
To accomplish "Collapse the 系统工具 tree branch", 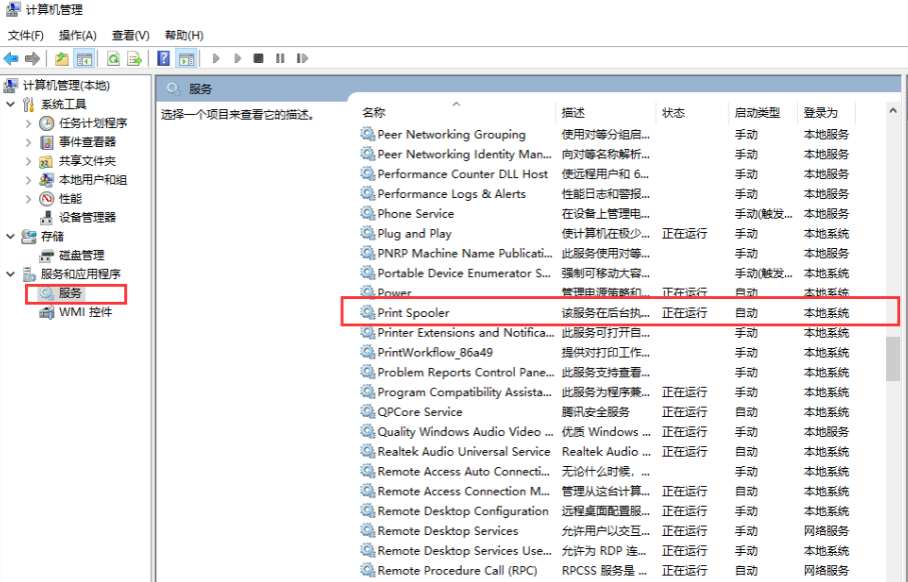I will (x=8, y=103).
